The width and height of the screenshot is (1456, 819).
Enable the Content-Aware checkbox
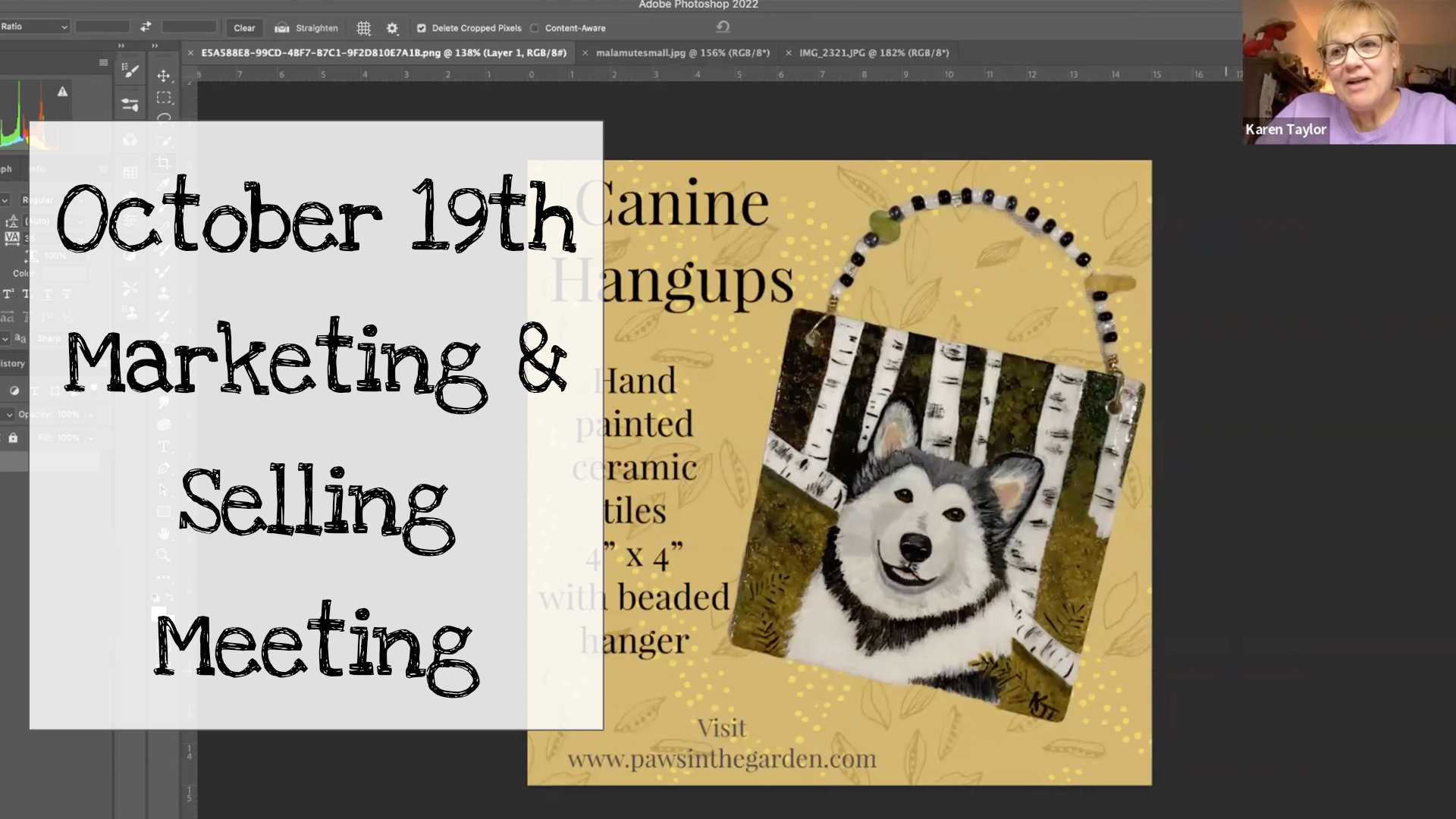click(535, 28)
